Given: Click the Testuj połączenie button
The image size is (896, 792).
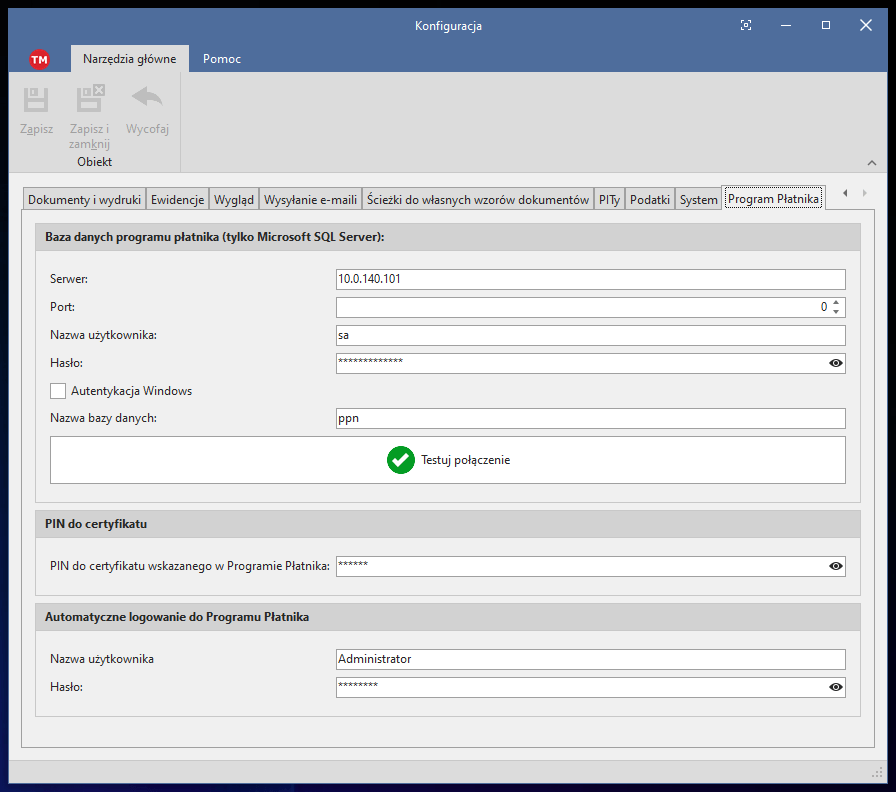Looking at the screenshot, I should point(448,460).
